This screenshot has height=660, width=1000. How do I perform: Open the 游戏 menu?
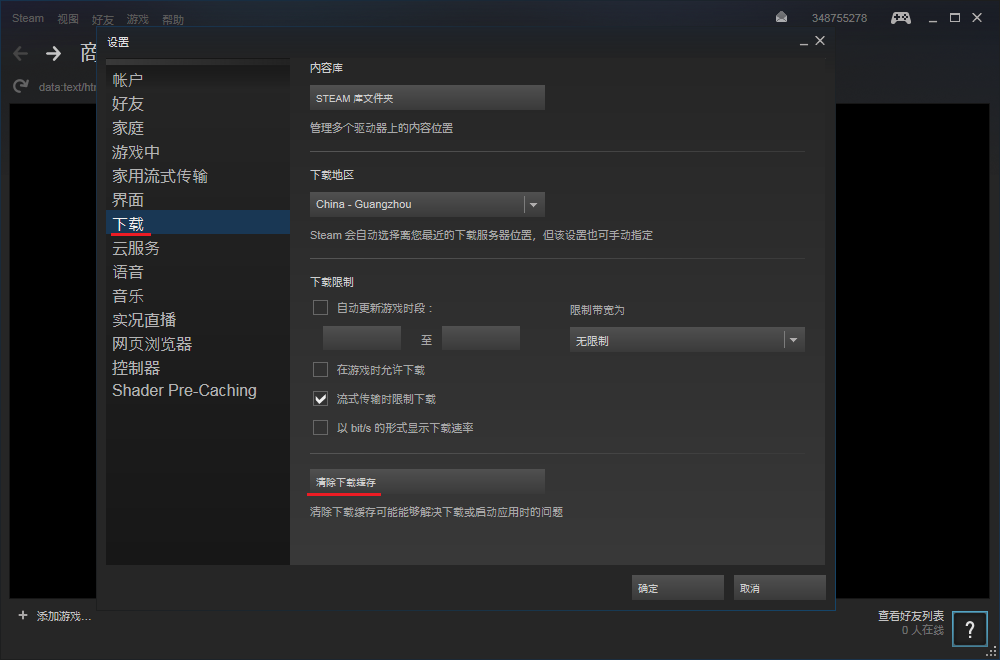pyautogui.click(x=137, y=20)
